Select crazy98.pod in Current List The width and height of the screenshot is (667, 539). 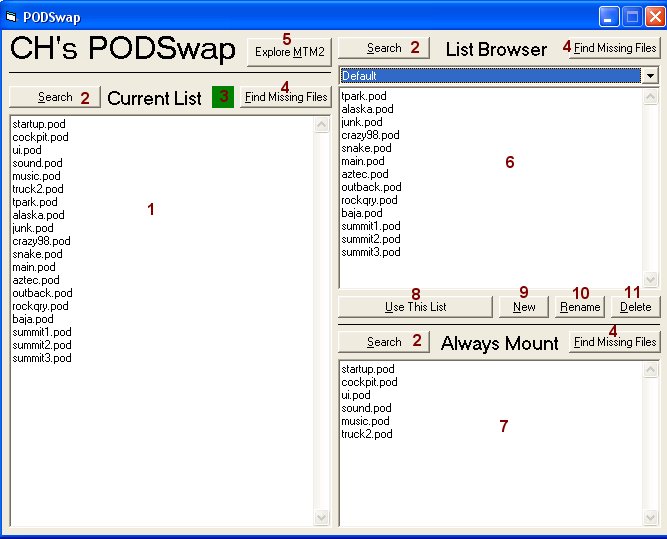[x=41, y=241]
